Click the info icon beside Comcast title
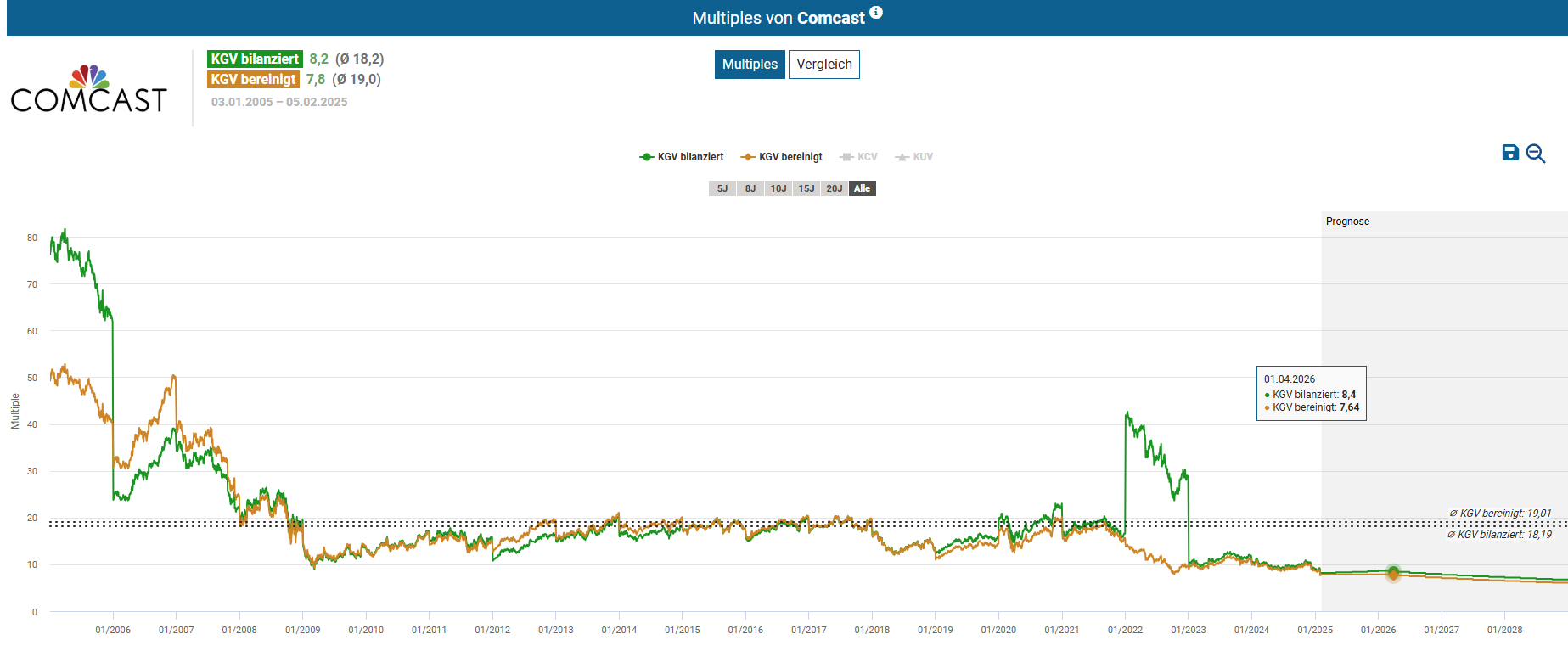Viewport: 1568px width, 651px height. coord(876,13)
